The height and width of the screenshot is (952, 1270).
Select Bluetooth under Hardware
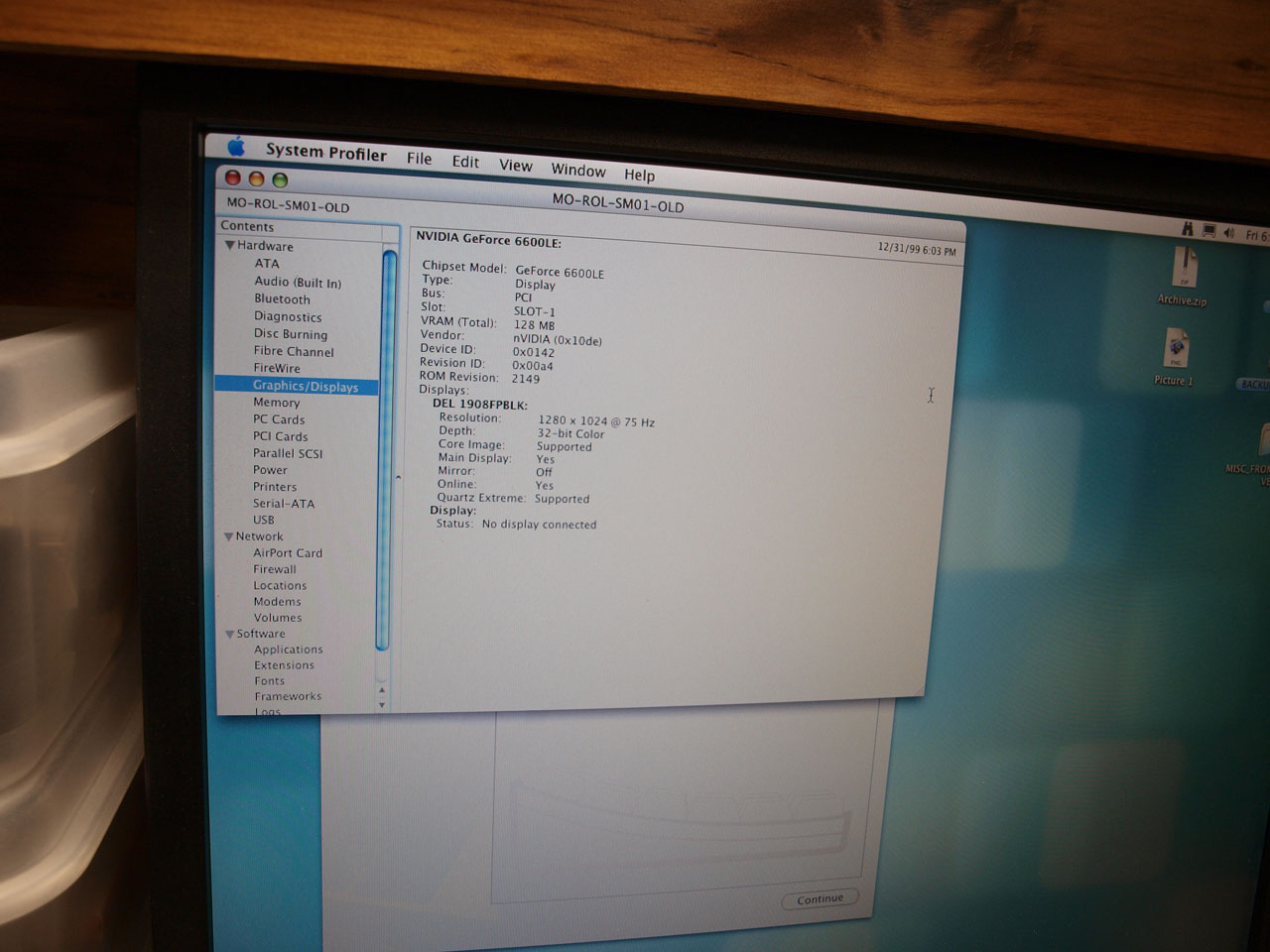click(282, 298)
